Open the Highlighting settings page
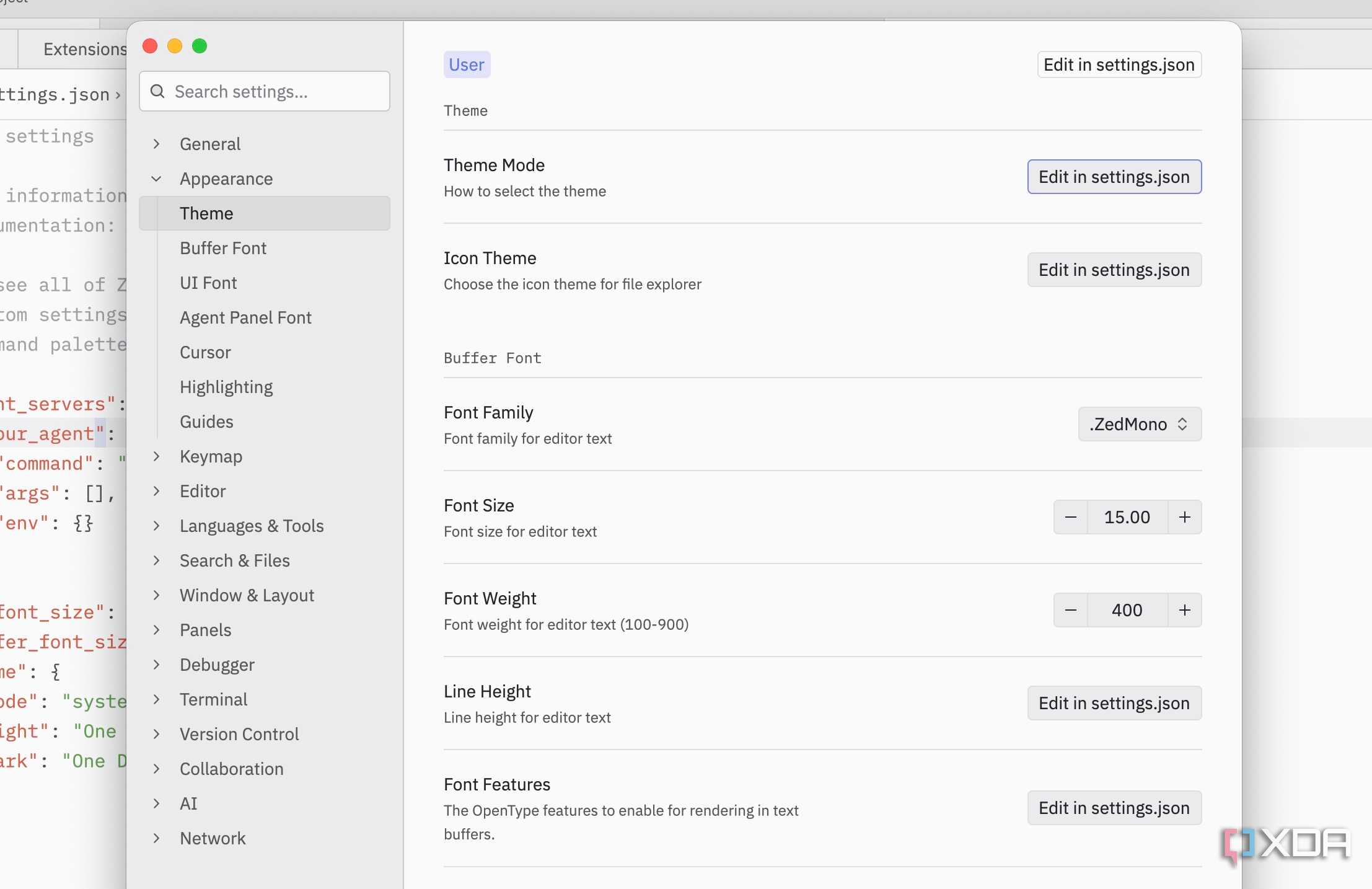The image size is (1372, 889). click(265, 387)
